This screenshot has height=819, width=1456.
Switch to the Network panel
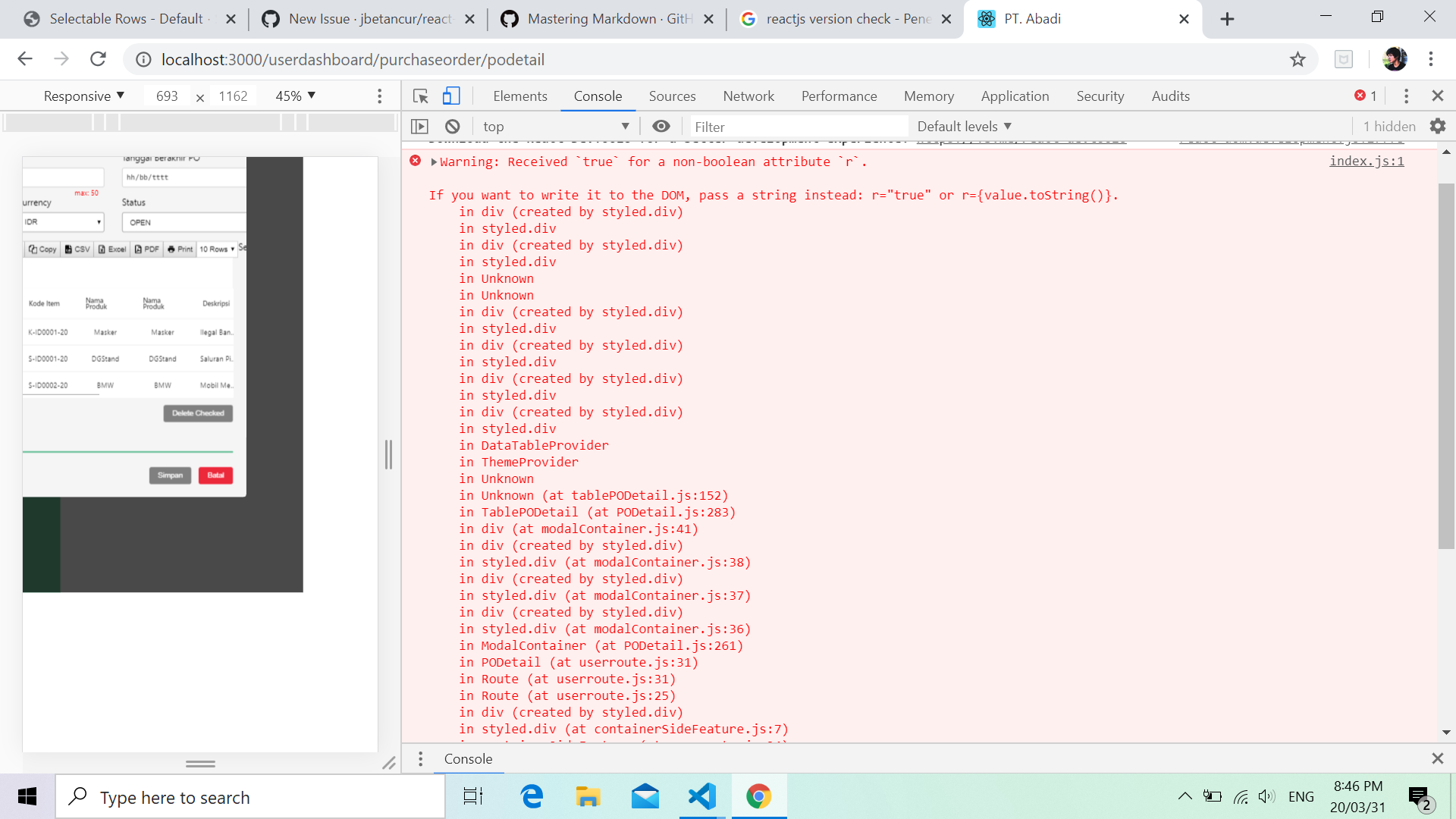click(x=748, y=96)
